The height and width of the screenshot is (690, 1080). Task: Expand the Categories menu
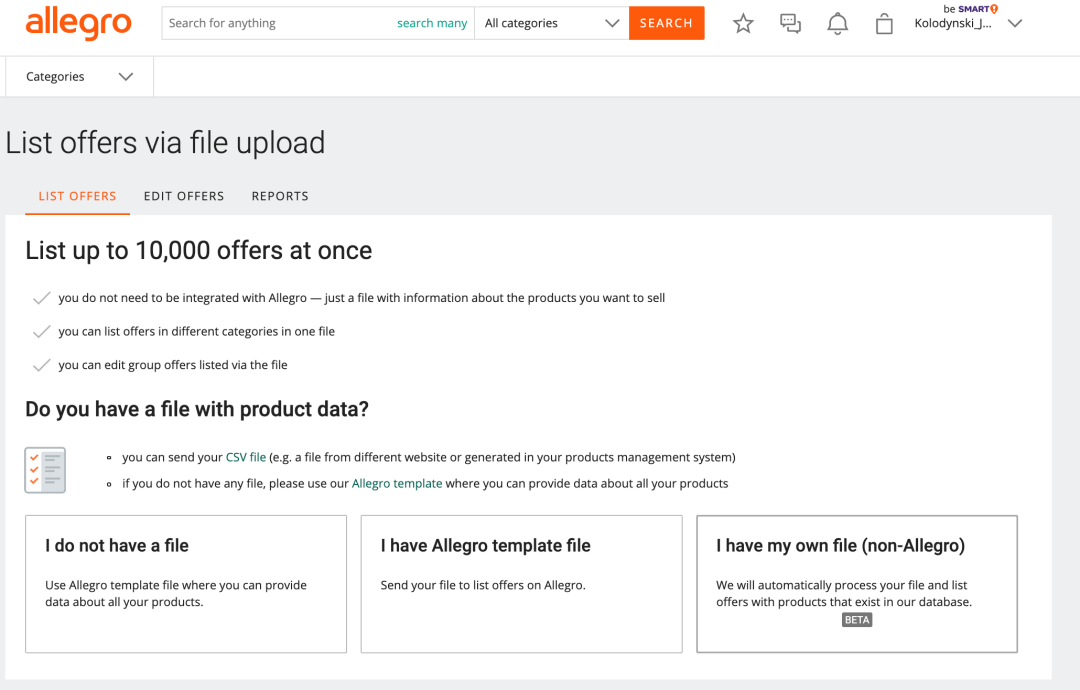(79, 77)
